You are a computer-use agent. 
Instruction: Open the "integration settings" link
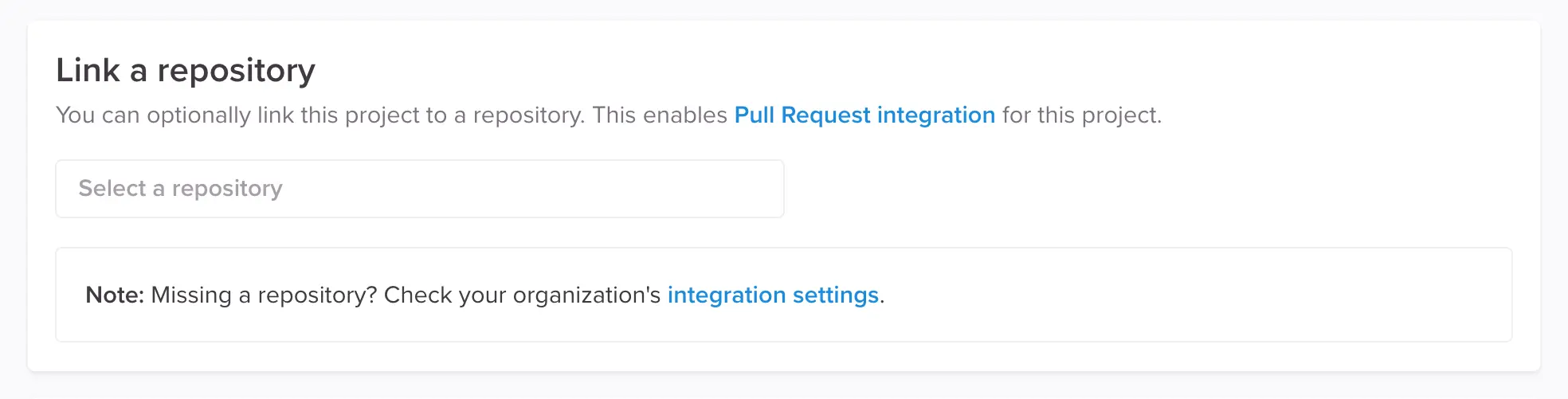(773, 295)
